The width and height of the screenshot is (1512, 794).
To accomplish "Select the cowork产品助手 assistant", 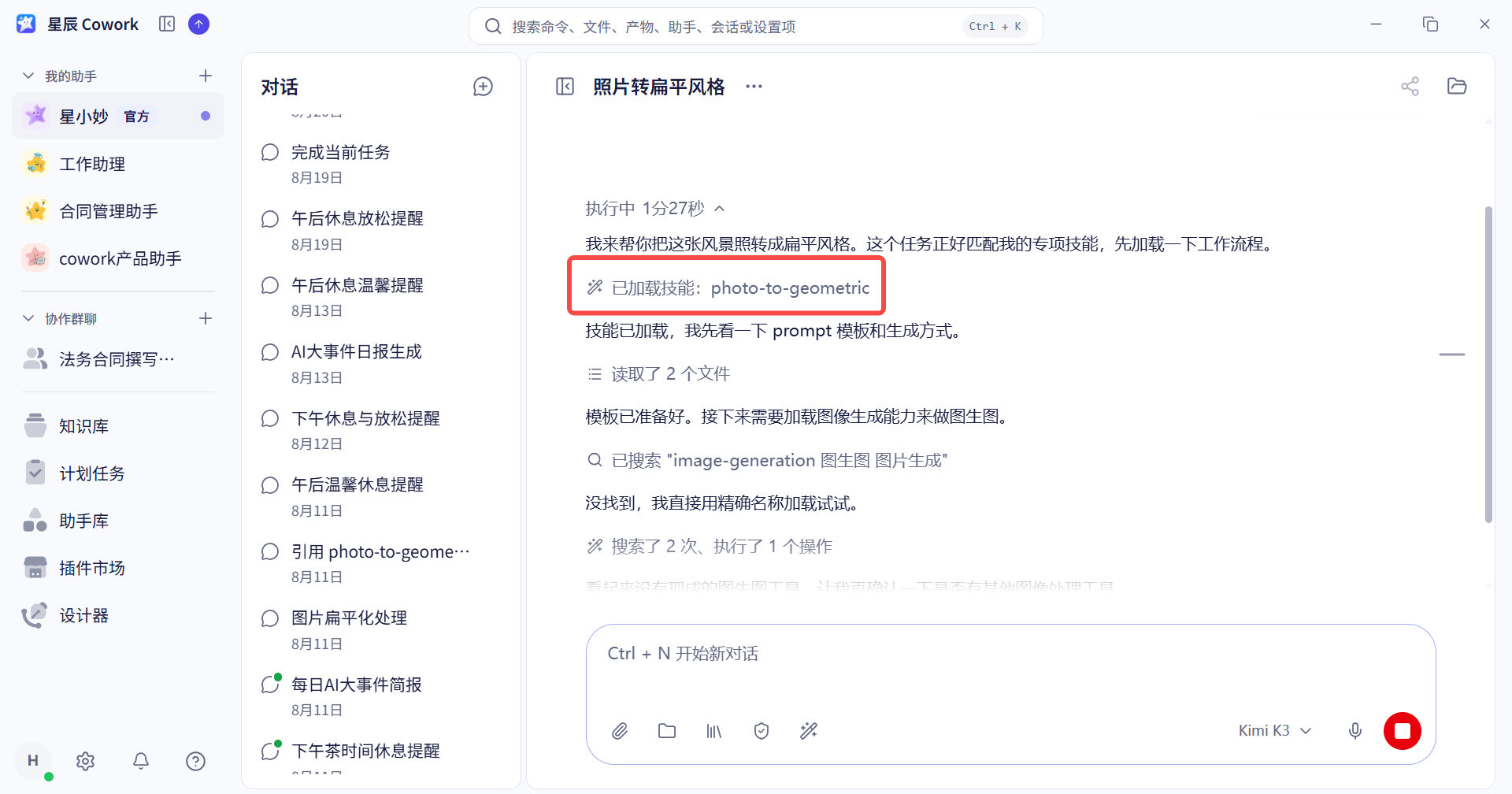I will tap(118, 258).
